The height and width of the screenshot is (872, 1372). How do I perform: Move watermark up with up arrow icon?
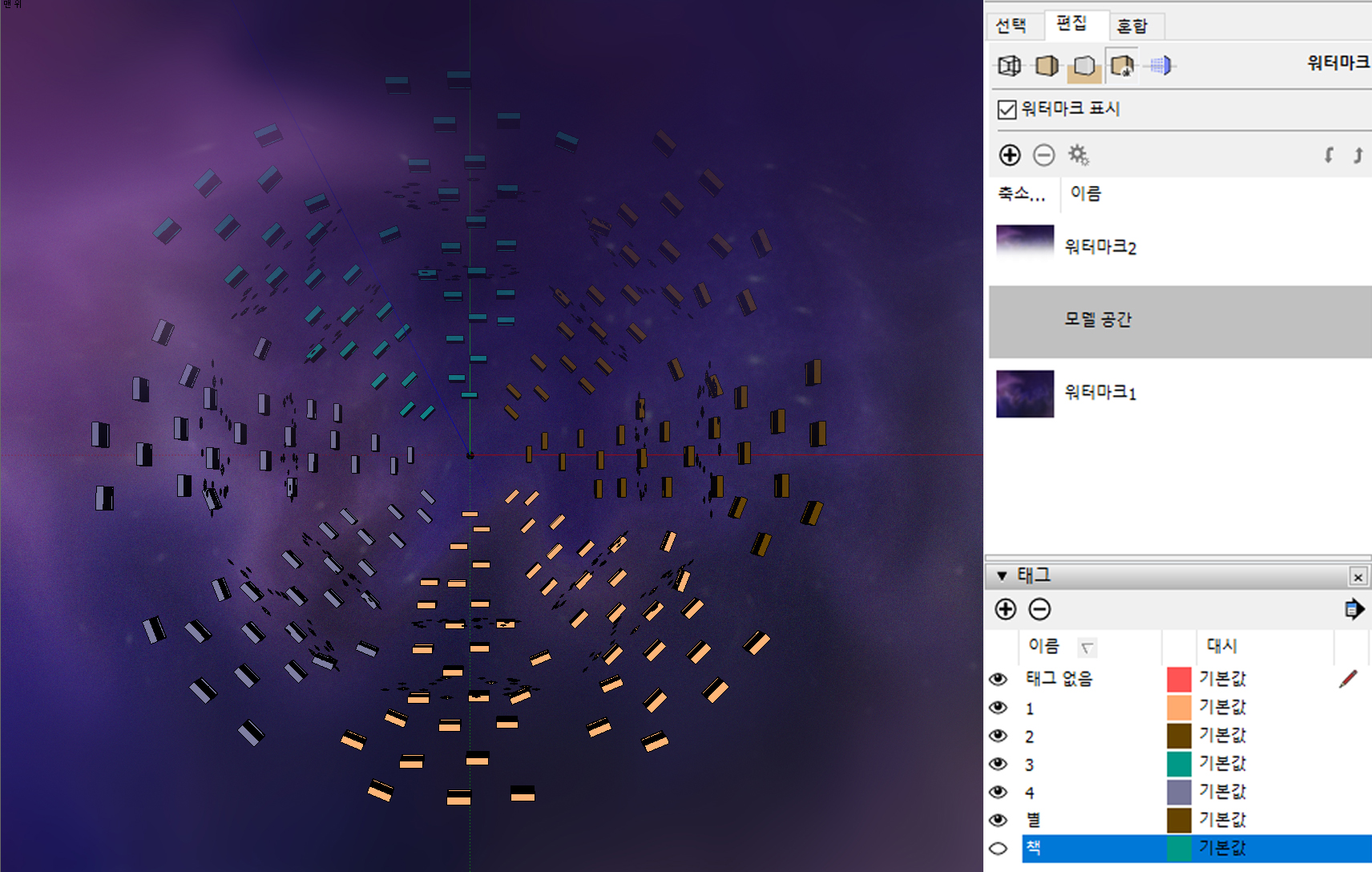(x=1358, y=155)
